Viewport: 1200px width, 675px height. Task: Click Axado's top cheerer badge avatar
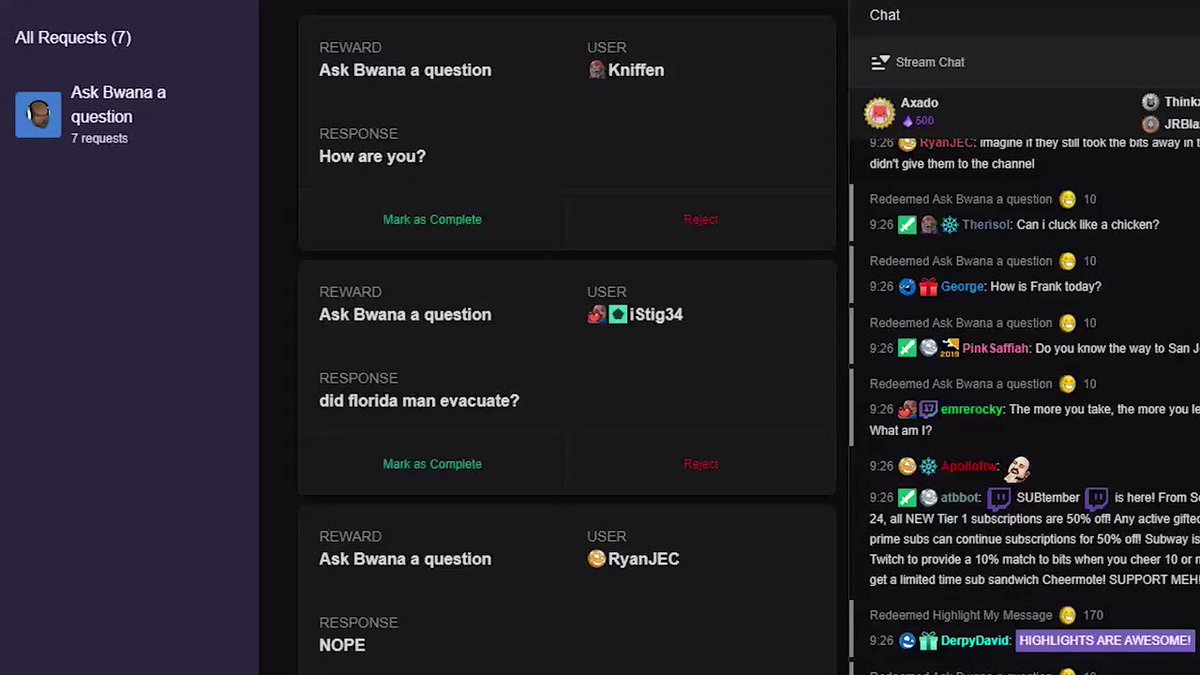(879, 113)
